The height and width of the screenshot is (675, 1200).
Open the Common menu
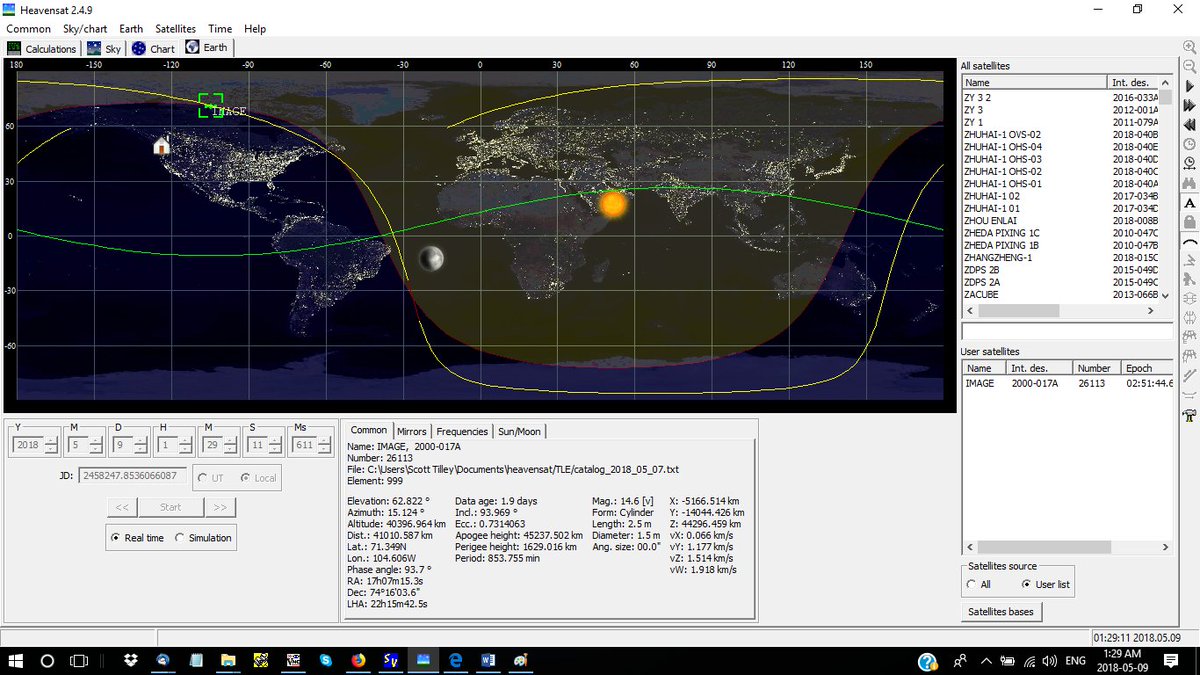(x=28, y=29)
